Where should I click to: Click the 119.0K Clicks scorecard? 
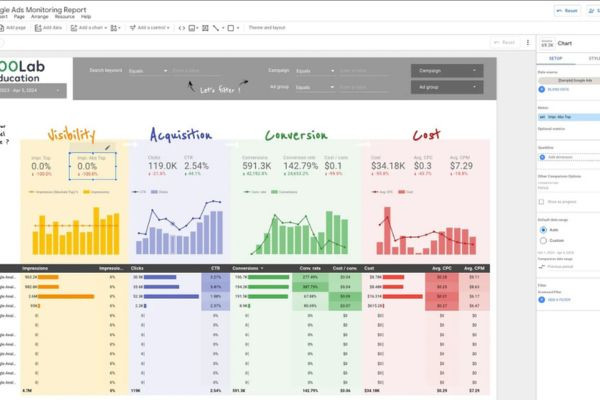click(163, 166)
